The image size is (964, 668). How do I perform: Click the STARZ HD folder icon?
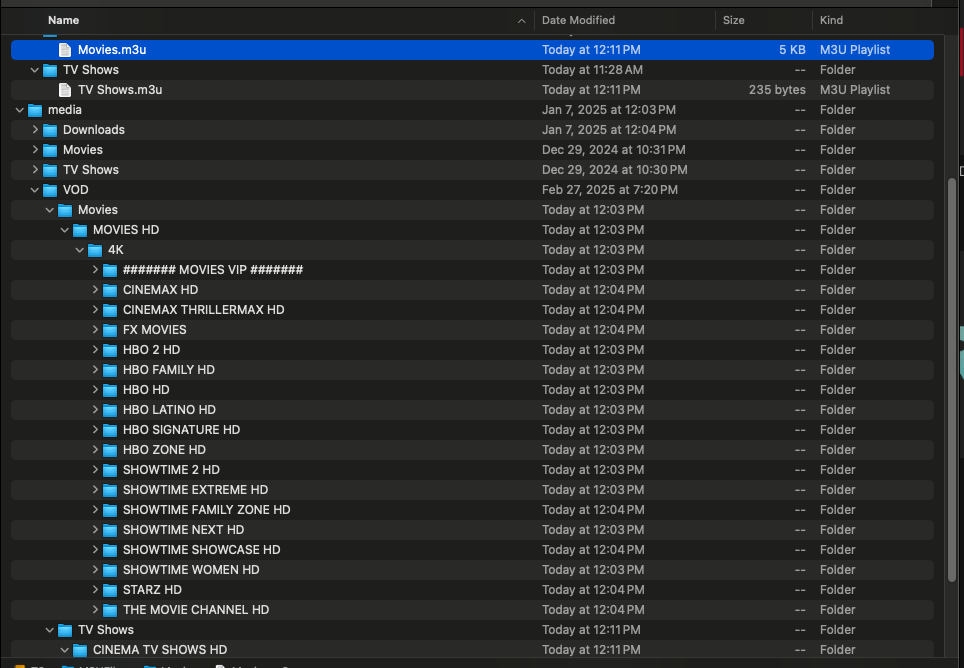110,590
